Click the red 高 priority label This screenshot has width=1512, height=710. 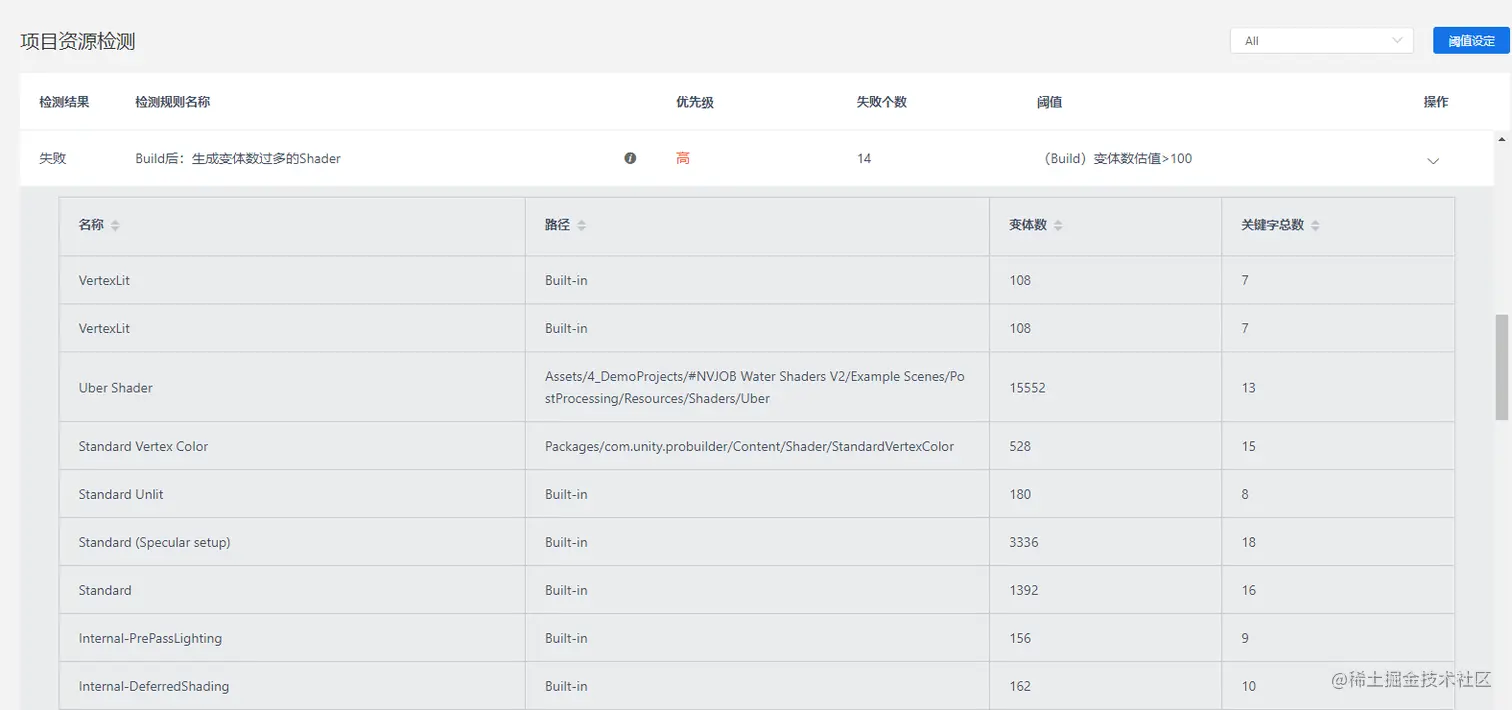click(x=682, y=158)
